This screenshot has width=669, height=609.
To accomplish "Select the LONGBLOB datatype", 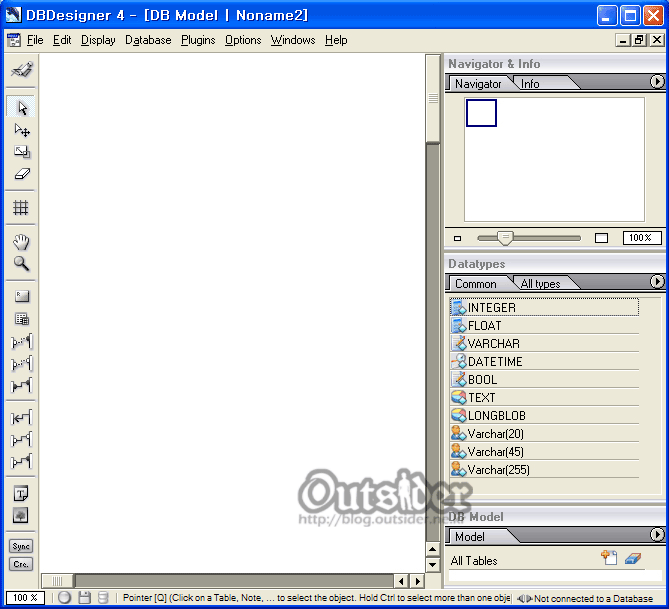I will click(544, 415).
